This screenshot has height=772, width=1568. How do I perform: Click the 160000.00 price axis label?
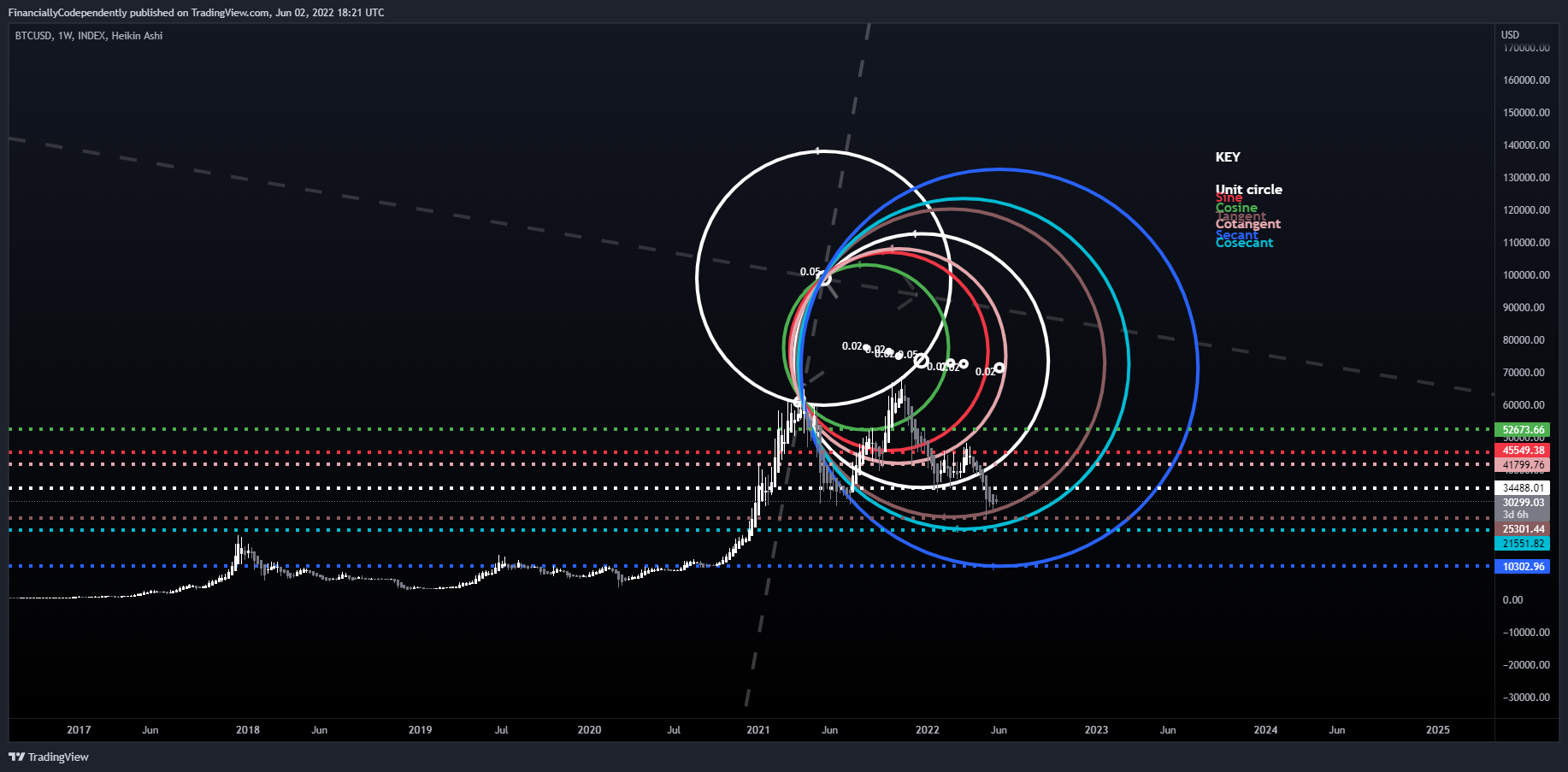[x=1526, y=80]
